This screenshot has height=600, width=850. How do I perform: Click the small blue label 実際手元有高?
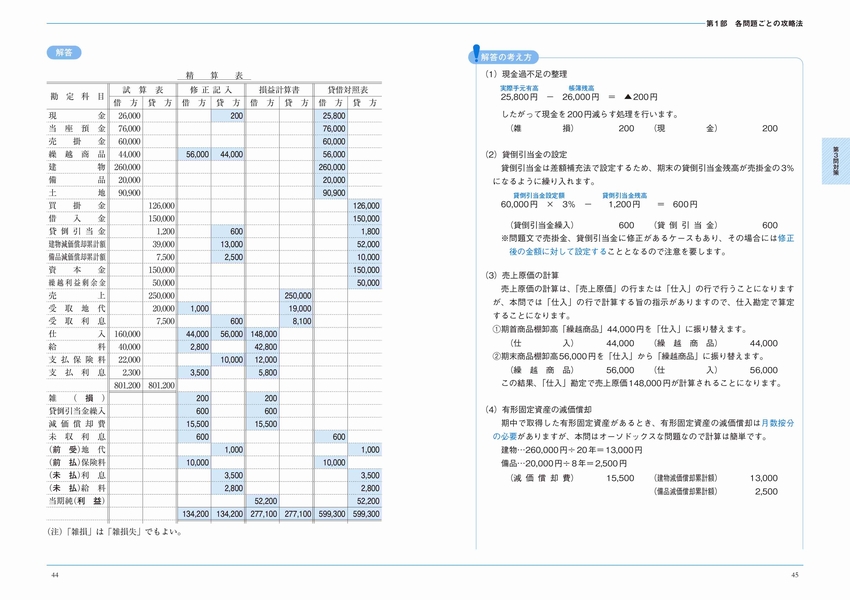point(519,88)
